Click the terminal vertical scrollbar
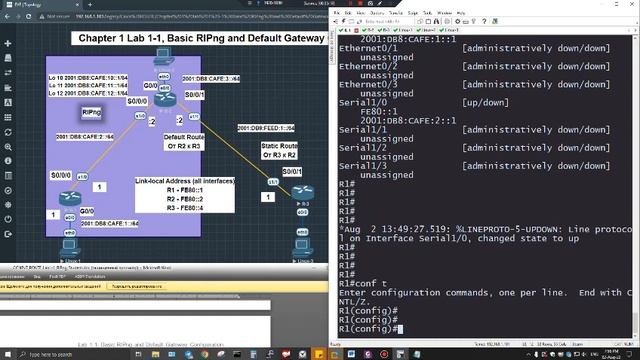Image resolution: width=640 pixels, height=360 pixels. 635,186
